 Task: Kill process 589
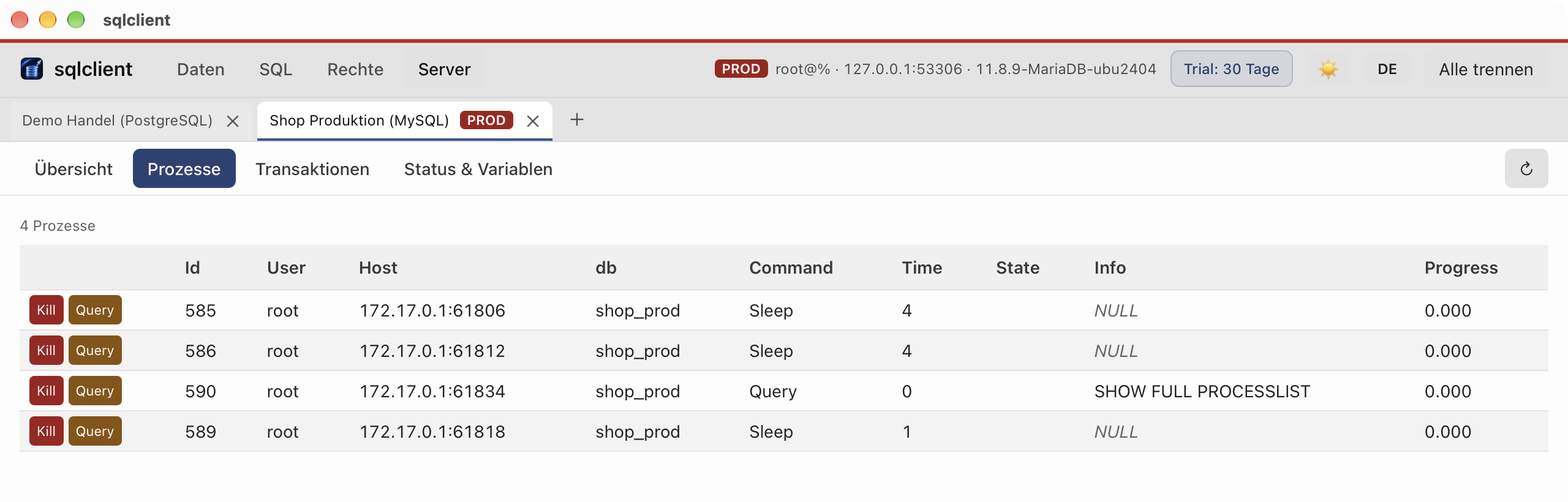[x=46, y=431]
